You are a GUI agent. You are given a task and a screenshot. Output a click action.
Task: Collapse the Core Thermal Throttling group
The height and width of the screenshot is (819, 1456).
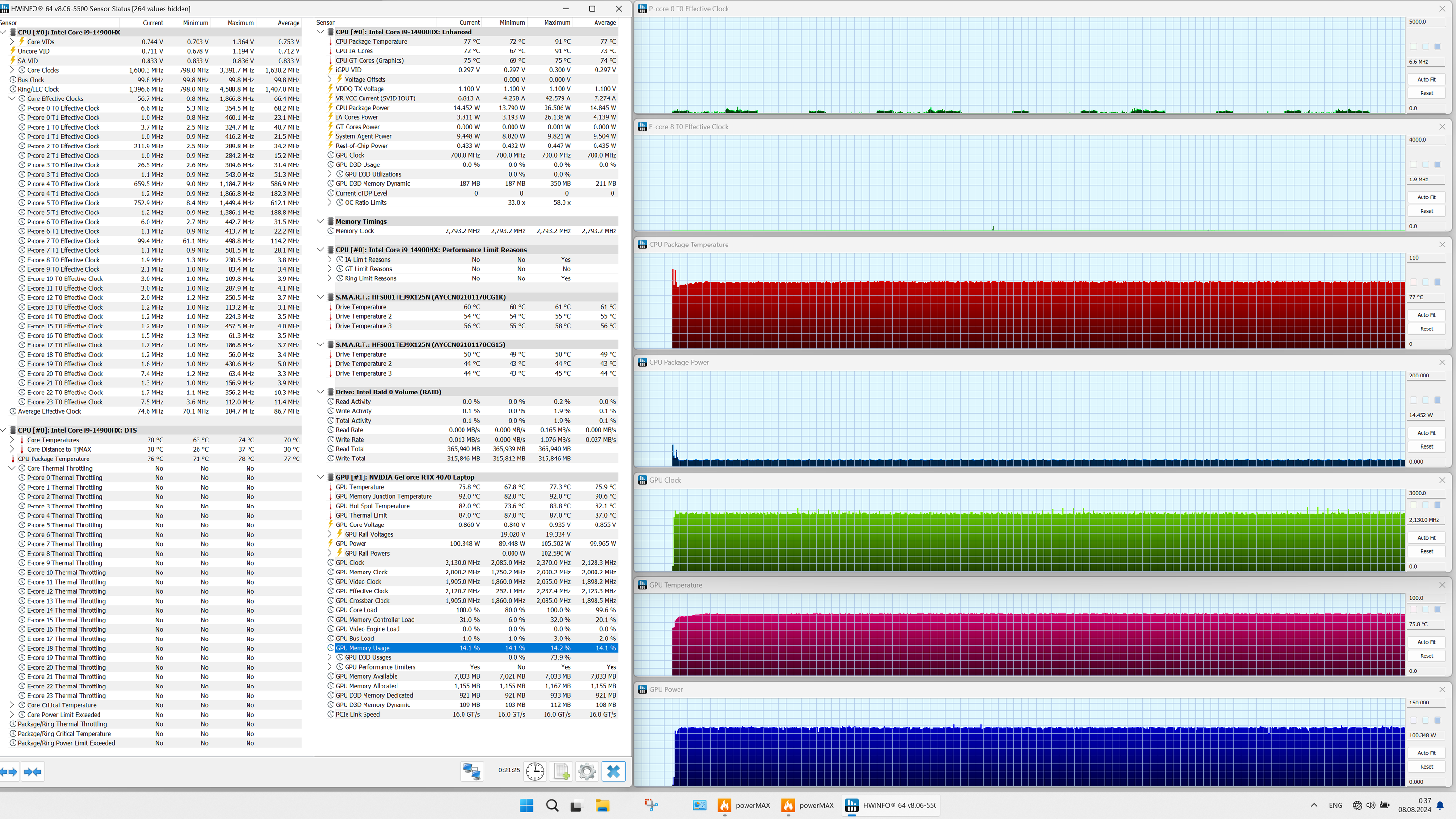pos(12,468)
